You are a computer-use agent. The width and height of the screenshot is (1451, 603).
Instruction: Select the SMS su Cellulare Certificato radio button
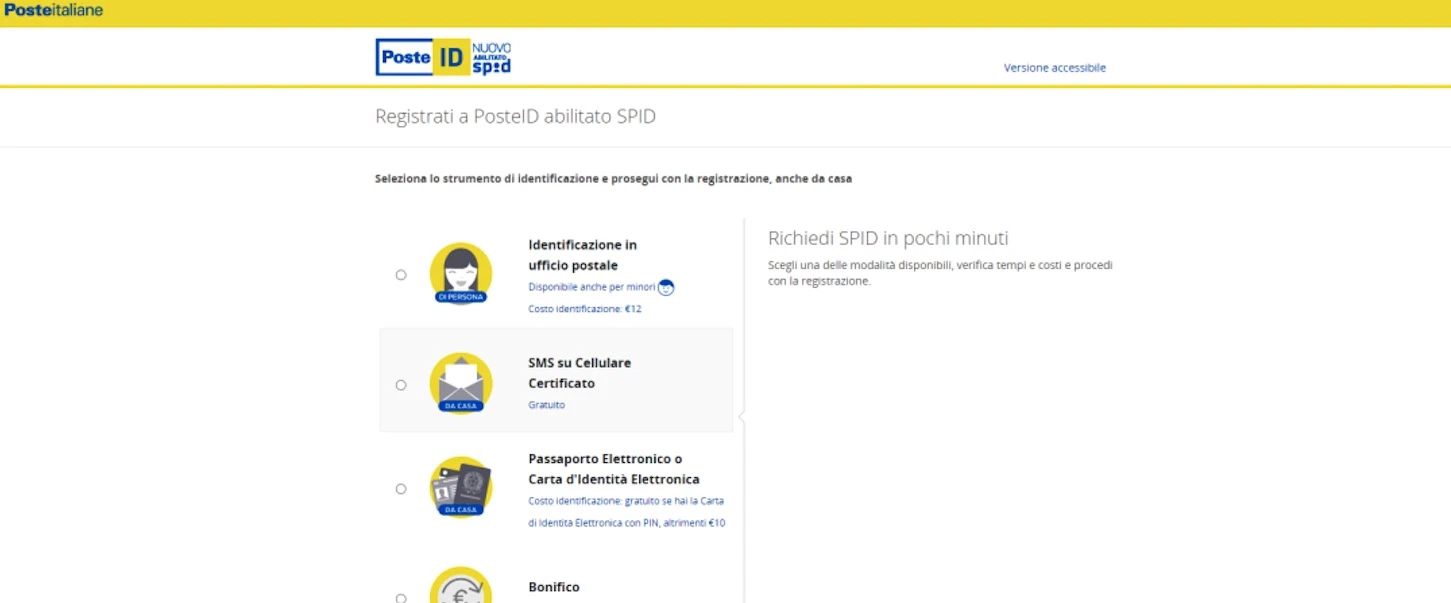coord(401,385)
